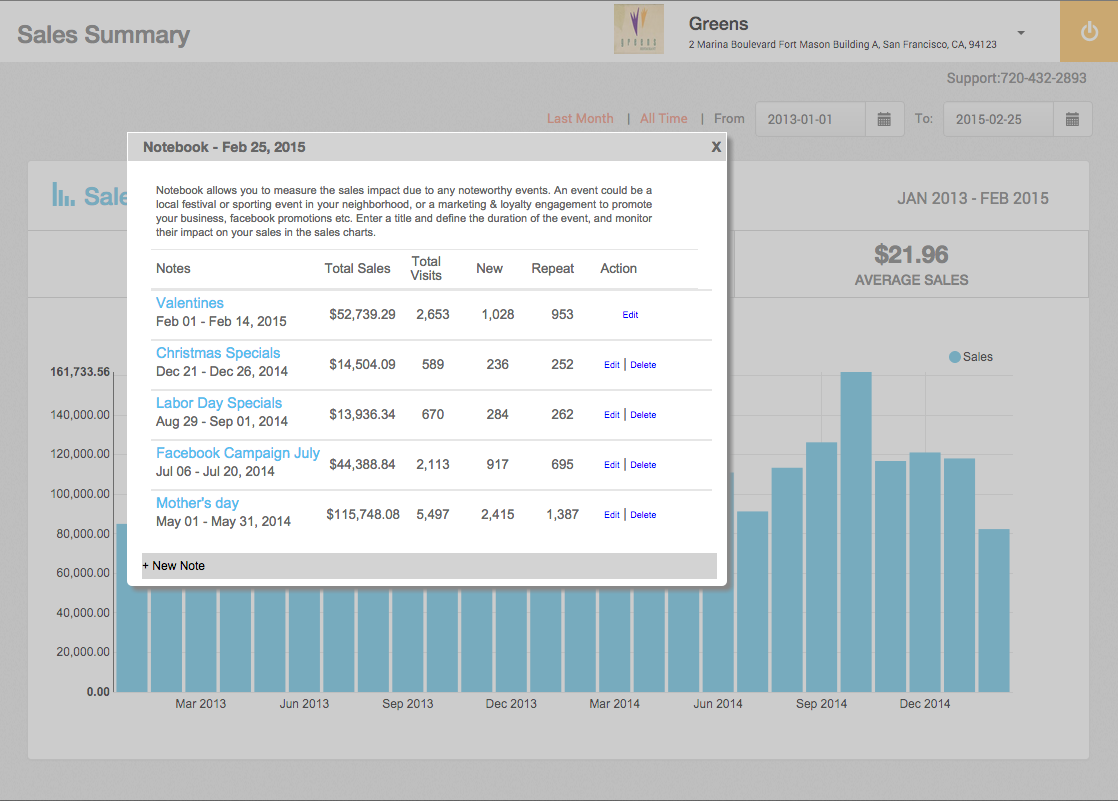Click the Total Visits column header
The width and height of the screenshot is (1118, 801).
pos(426,268)
